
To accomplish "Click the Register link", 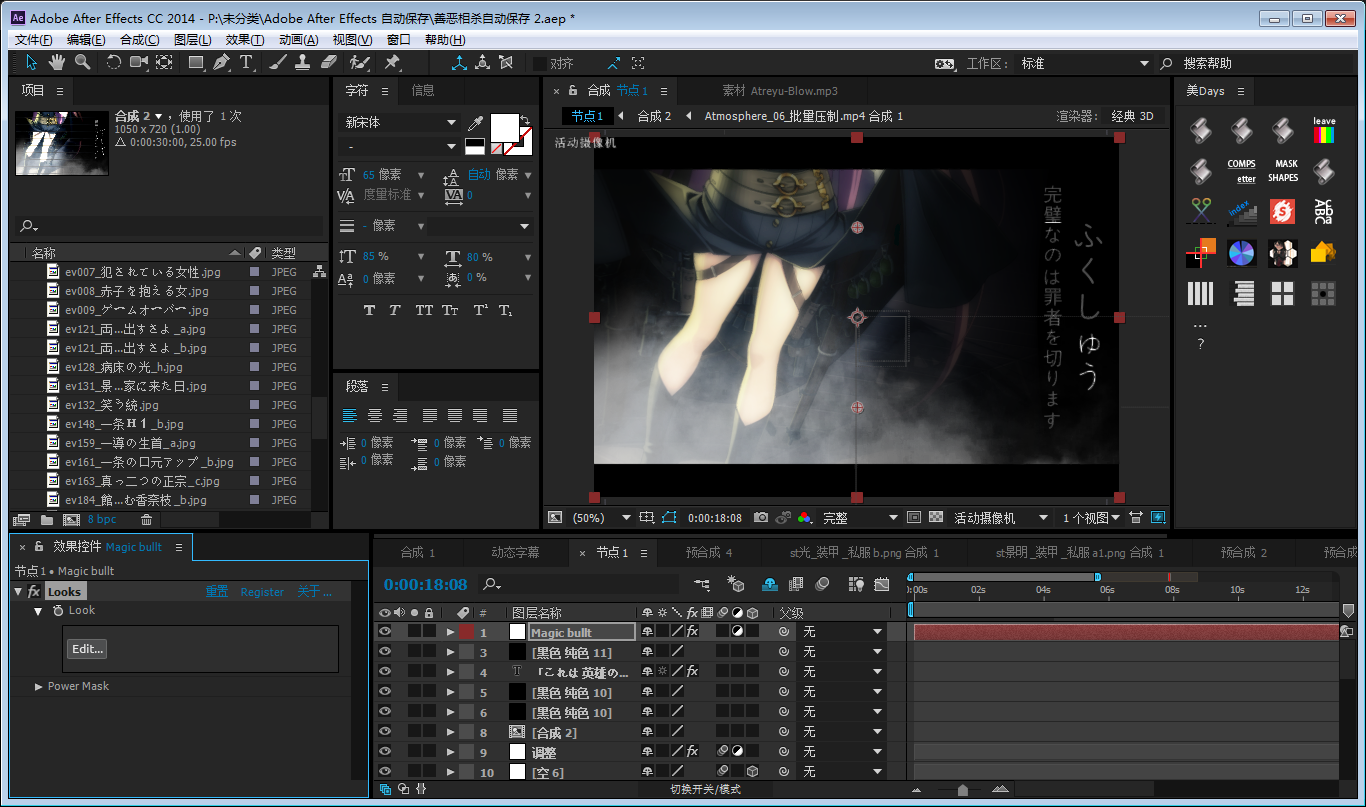I will pos(262,592).
